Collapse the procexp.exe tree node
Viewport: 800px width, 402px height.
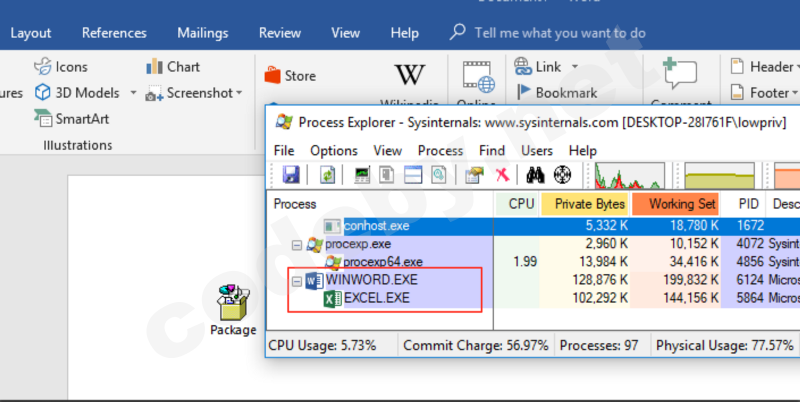[x=297, y=245]
